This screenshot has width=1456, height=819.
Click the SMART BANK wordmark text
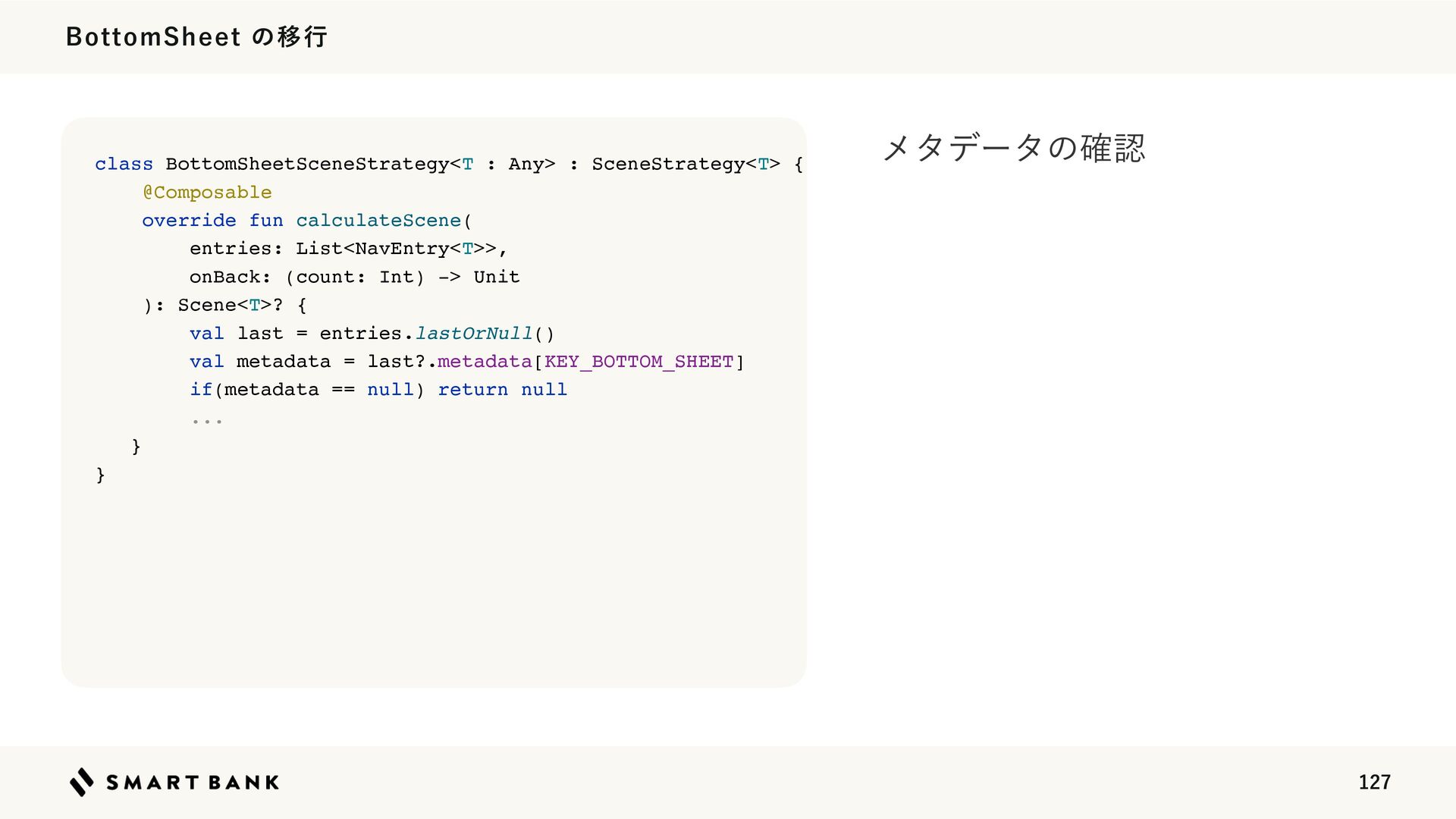coord(193,783)
